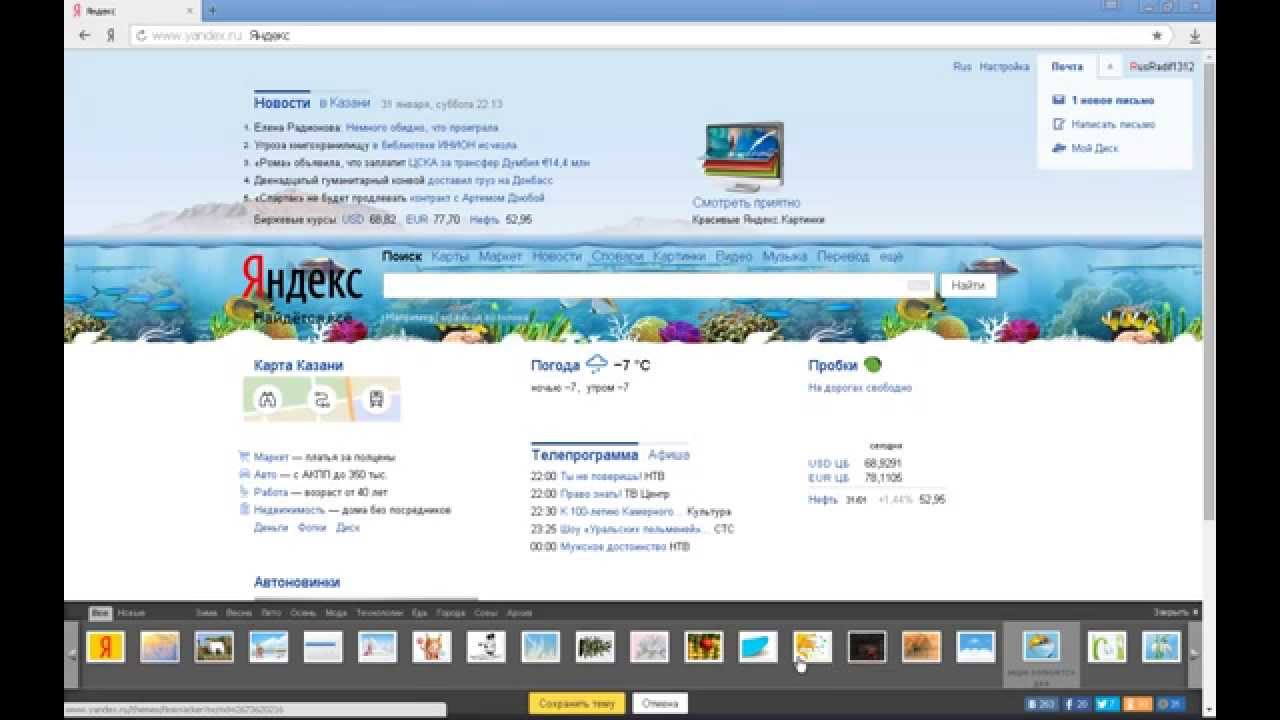Open 'На дорогах свободно' link
Screen dimensions: 1280x720
click(x=860, y=388)
